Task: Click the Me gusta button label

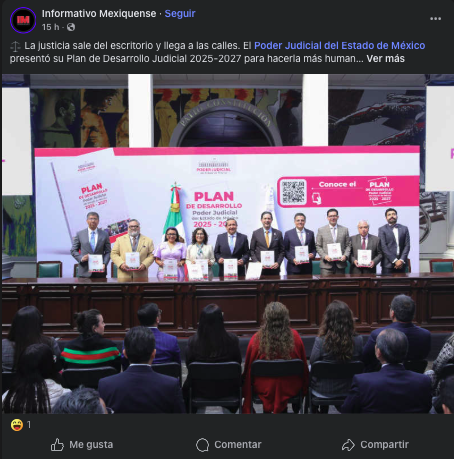Action: click(91, 445)
